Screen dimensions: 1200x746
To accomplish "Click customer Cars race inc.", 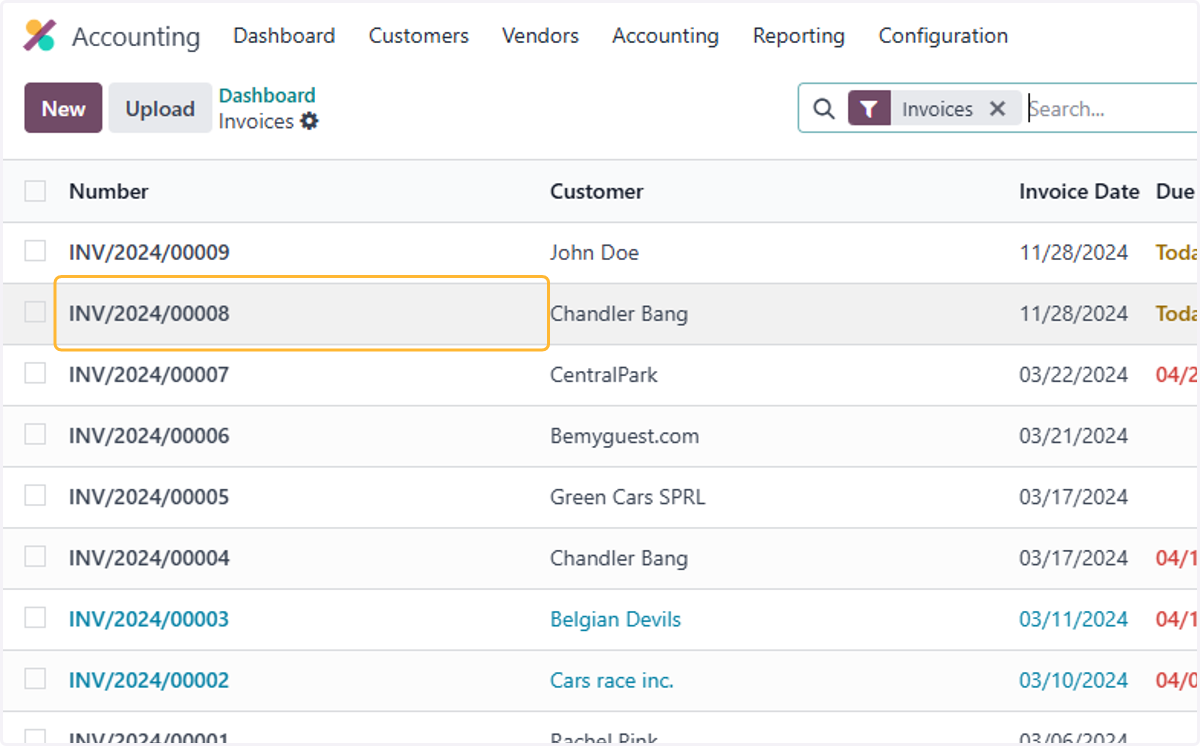I will click(612, 679).
